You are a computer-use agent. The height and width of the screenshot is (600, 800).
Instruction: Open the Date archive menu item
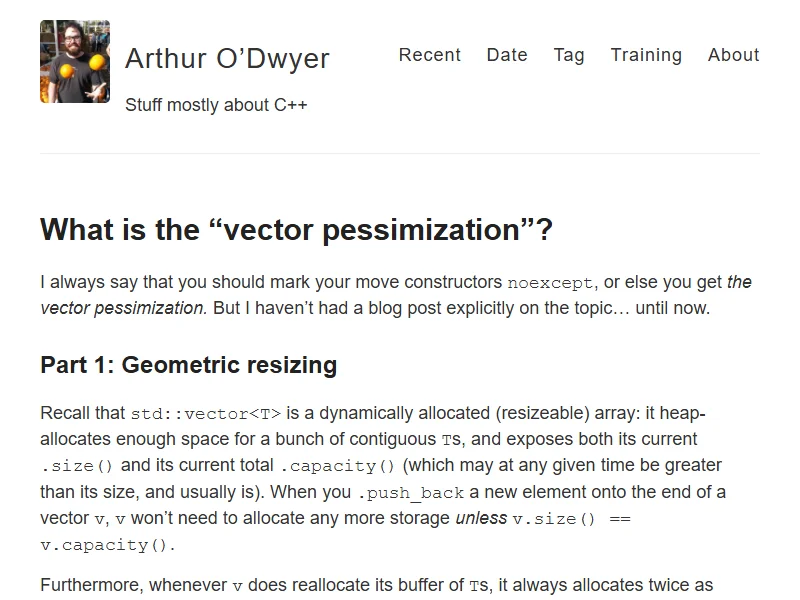(x=507, y=55)
